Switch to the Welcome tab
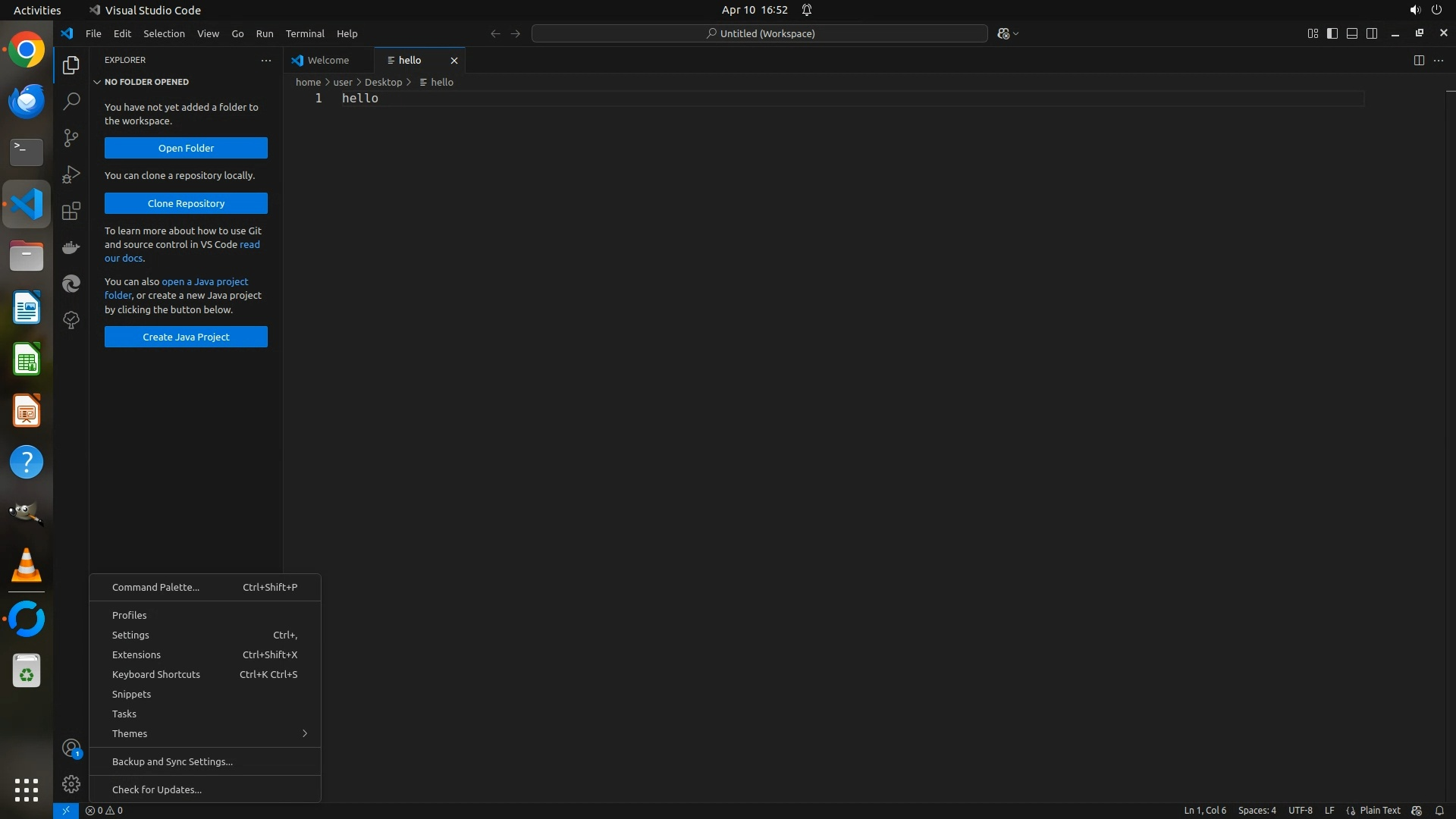1456x819 pixels. [x=328, y=61]
